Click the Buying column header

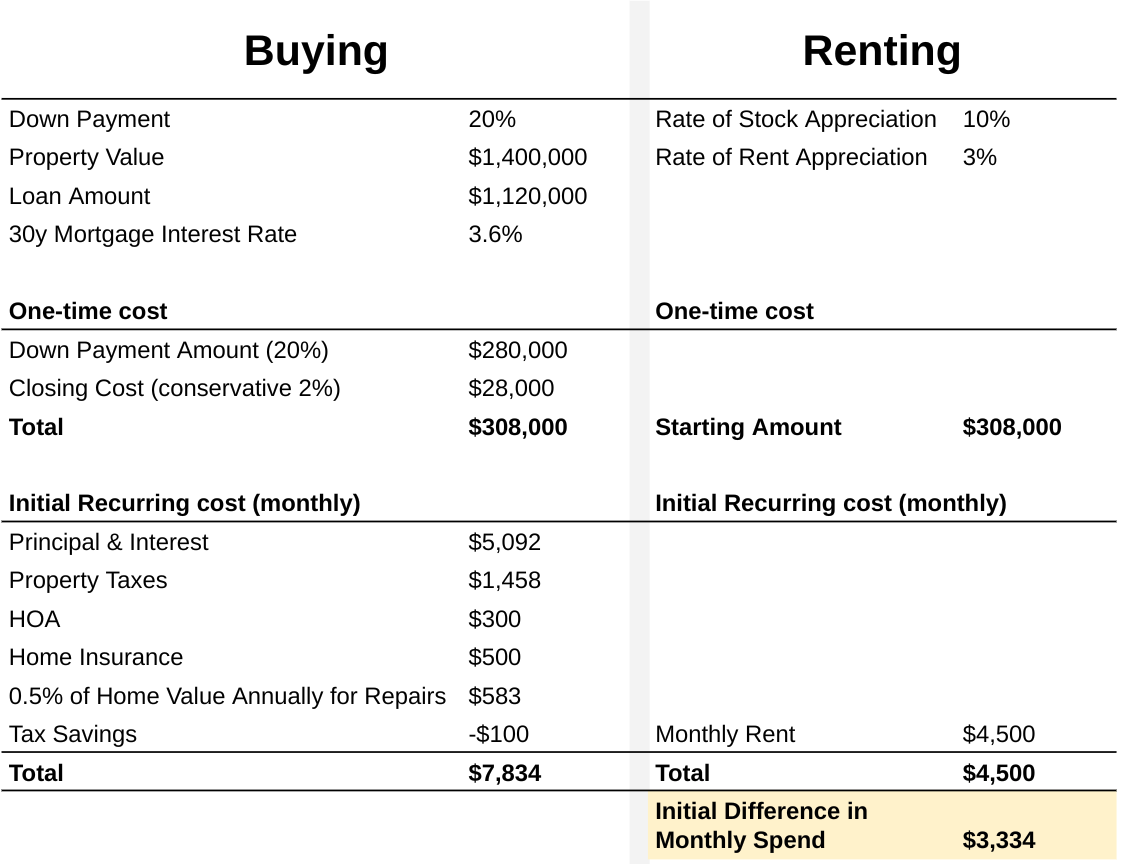(315, 51)
